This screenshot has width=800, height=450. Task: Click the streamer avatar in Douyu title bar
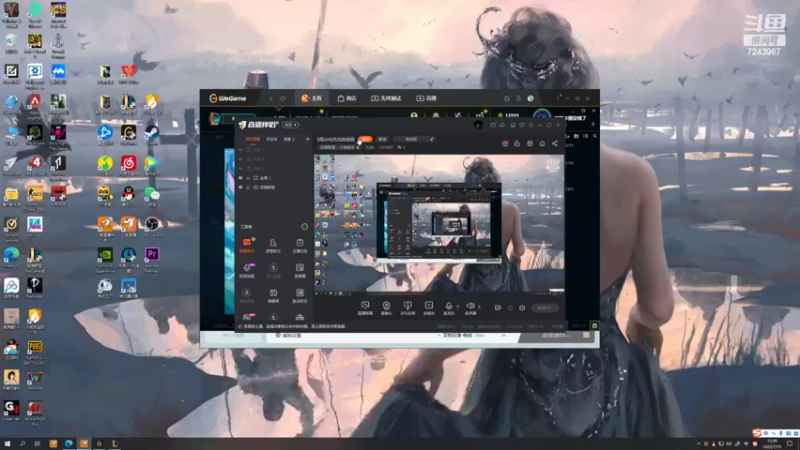coord(478,125)
